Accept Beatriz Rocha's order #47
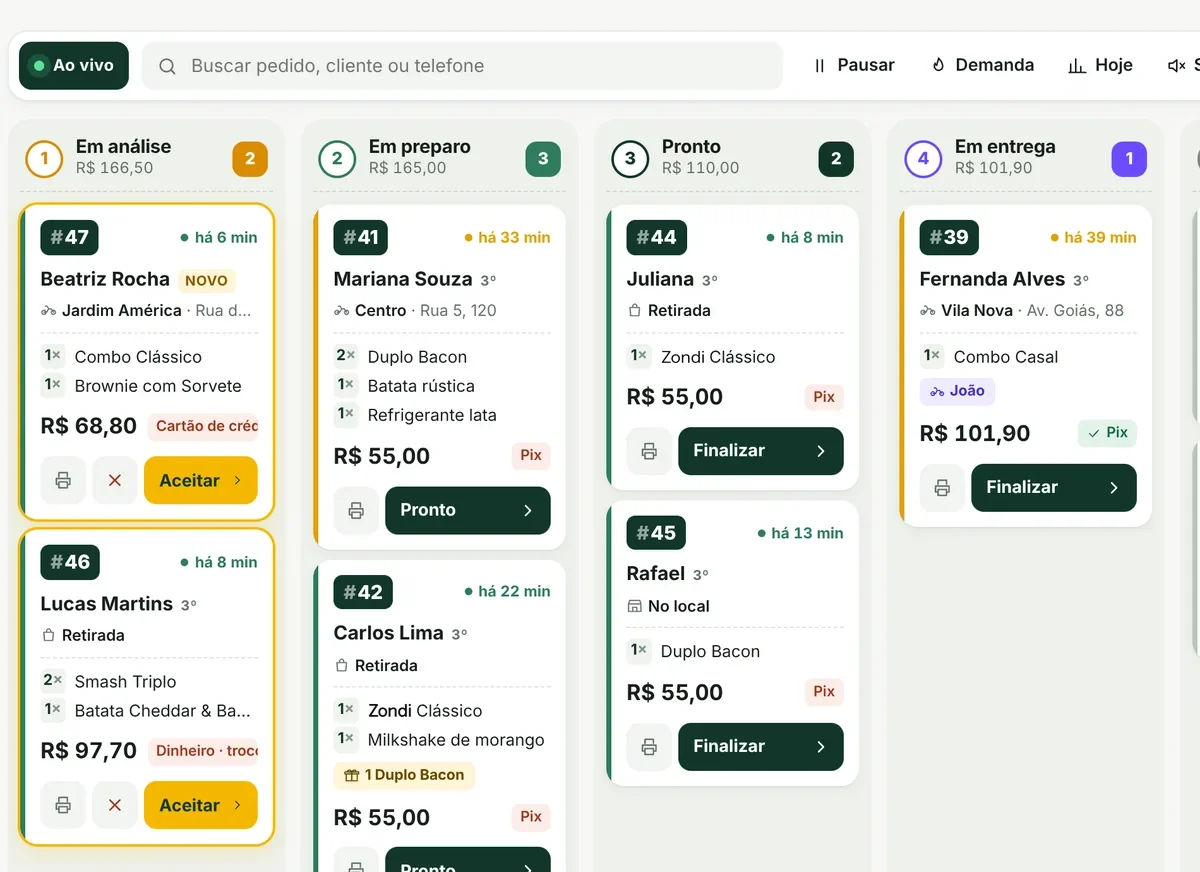1200x872 pixels. [x=201, y=480]
